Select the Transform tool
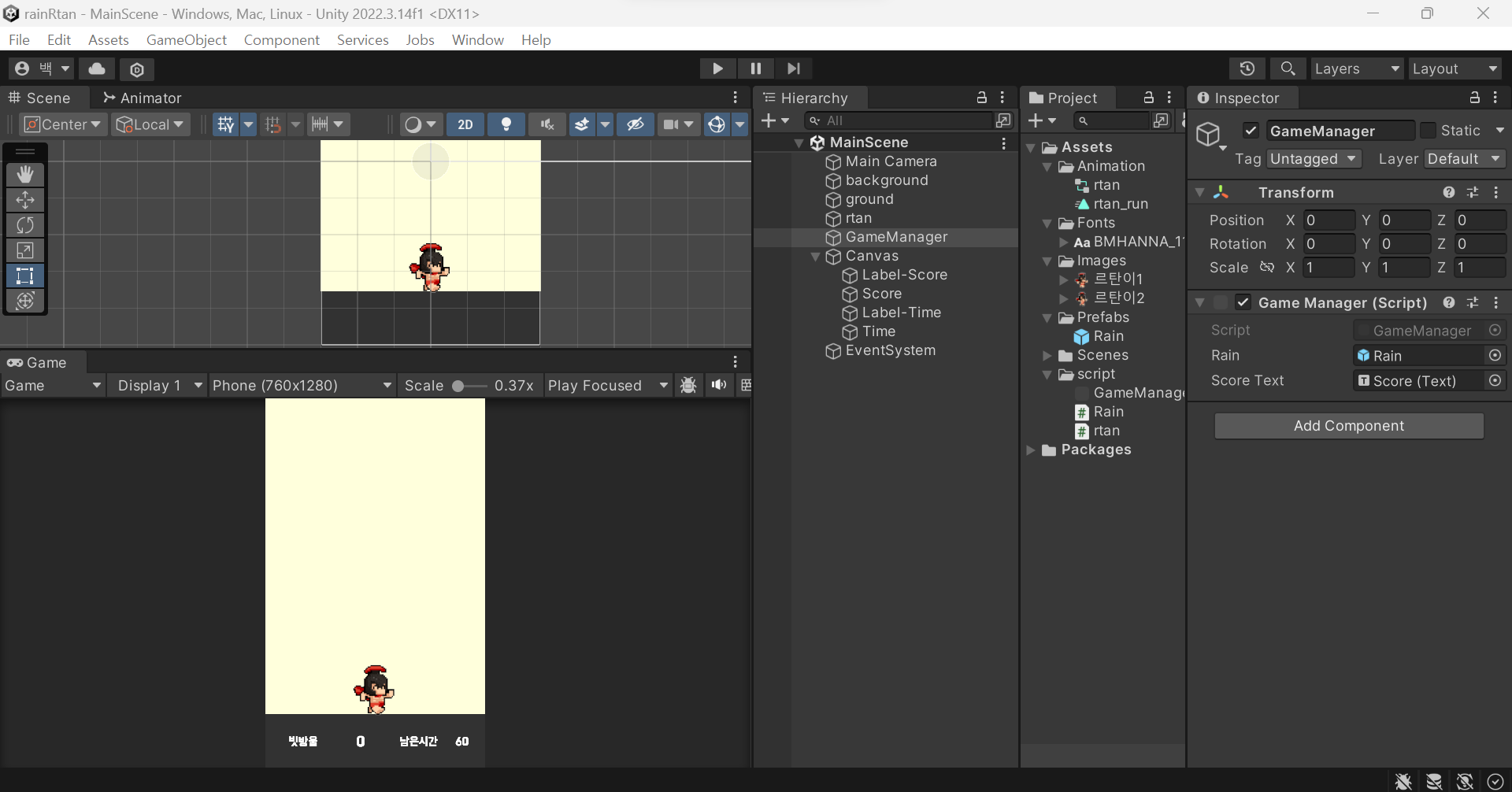This screenshot has width=1512, height=792. click(25, 301)
